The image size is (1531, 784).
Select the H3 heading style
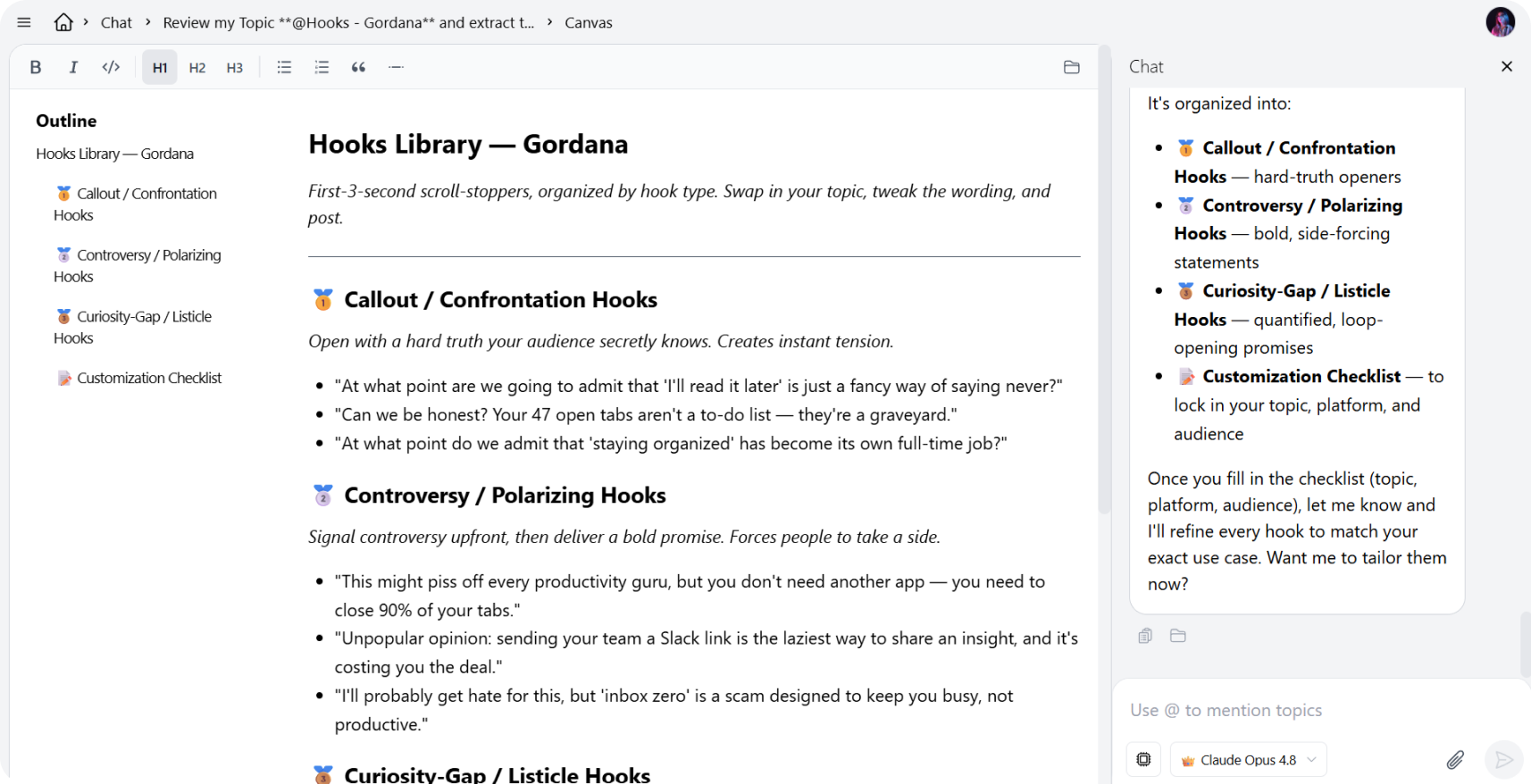pyautogui.click(x=235, y=67)
